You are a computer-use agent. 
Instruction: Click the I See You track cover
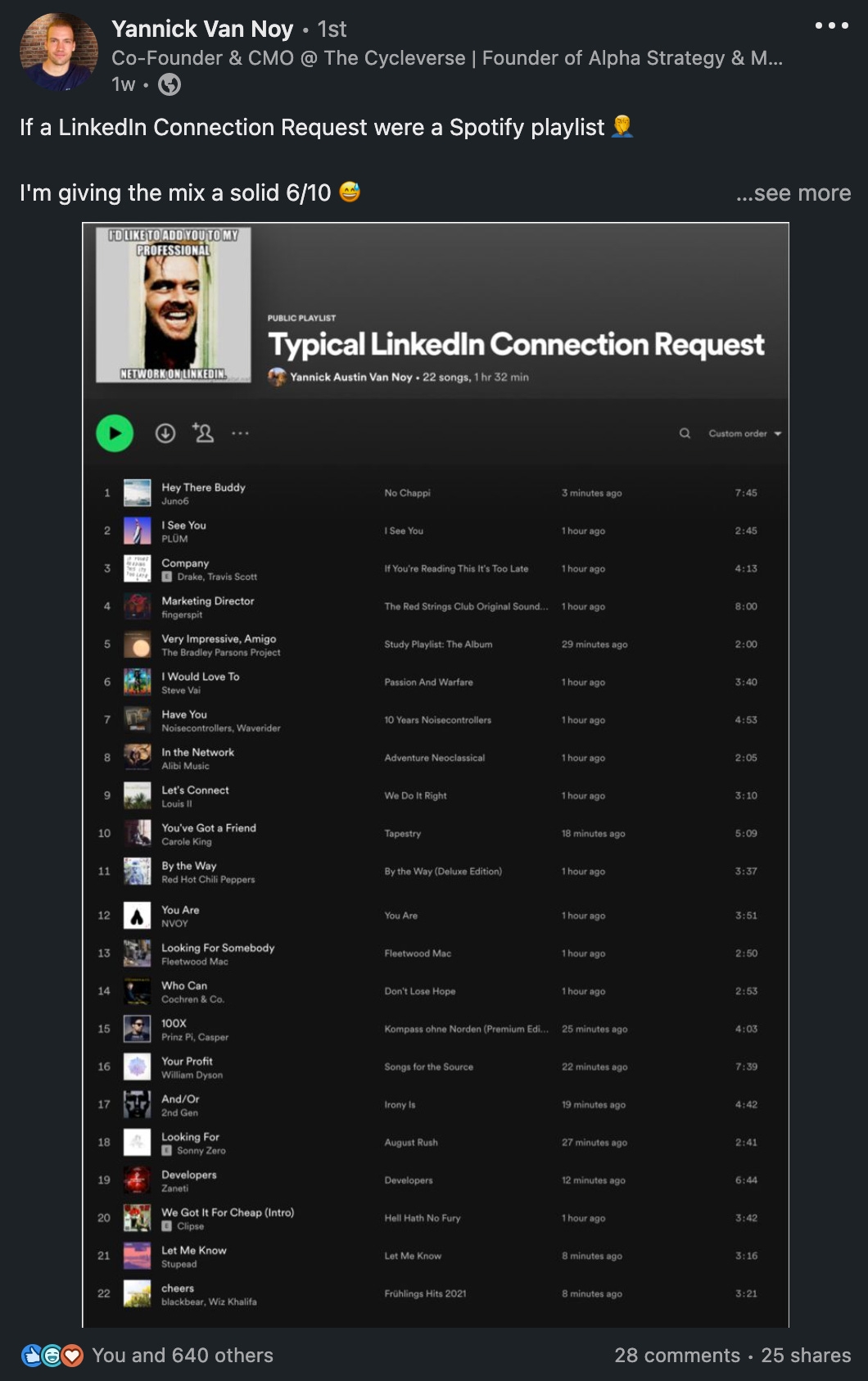point(137,531)
